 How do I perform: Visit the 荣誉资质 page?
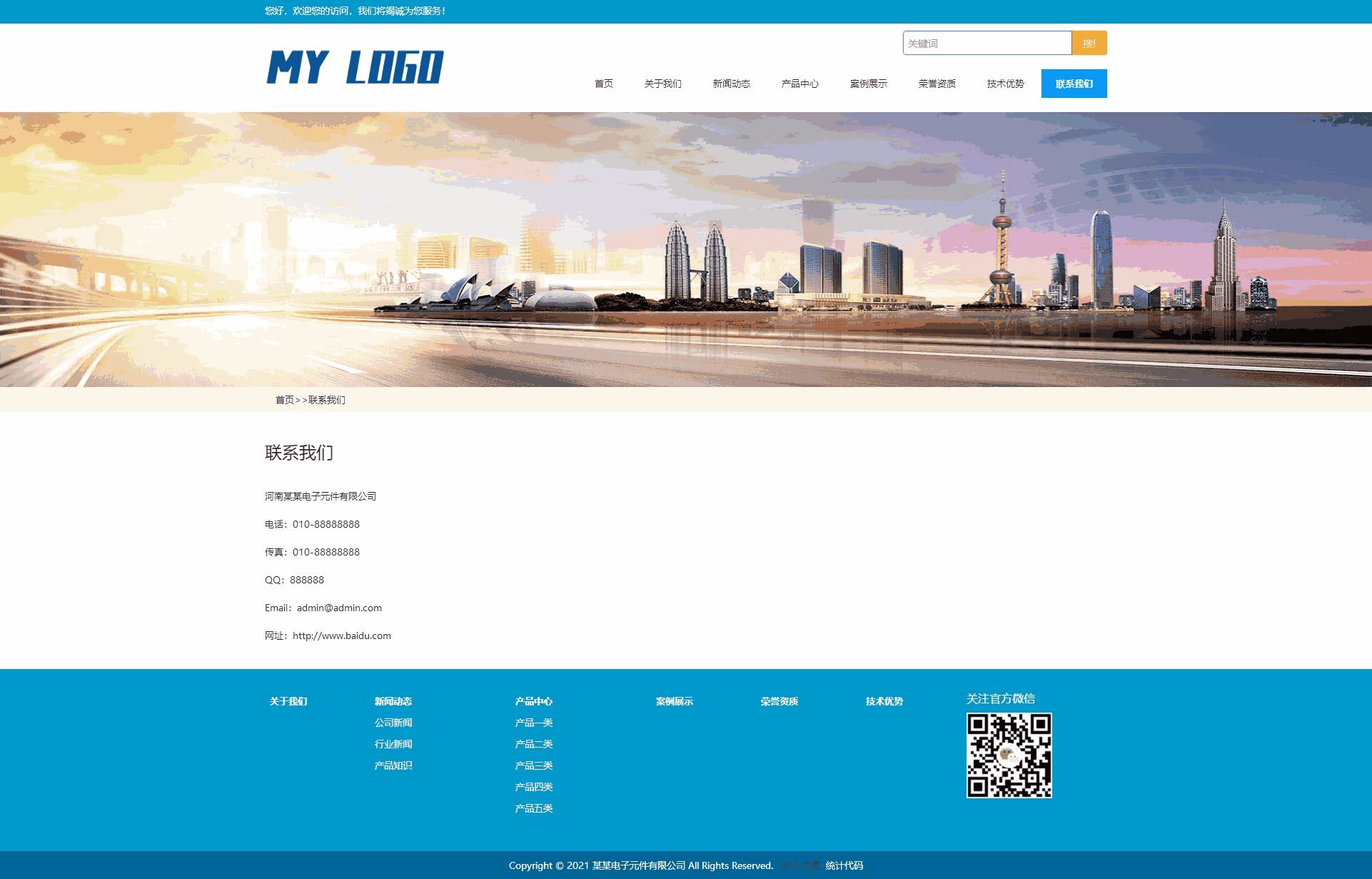coord(937,83)
